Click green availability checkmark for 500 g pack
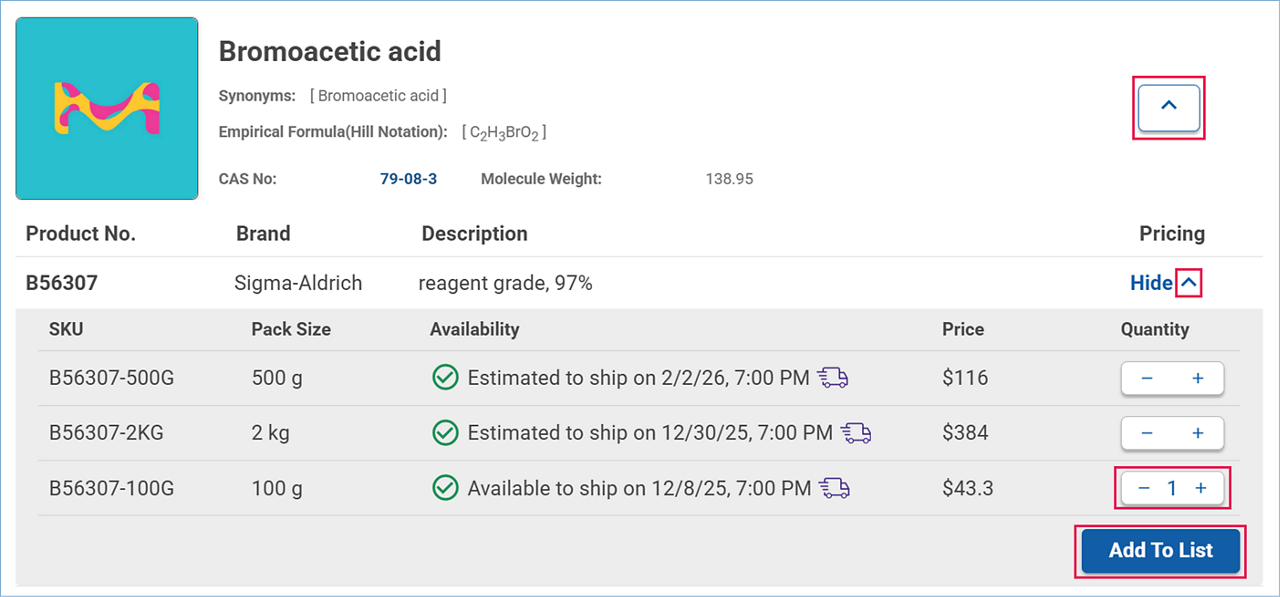Viewport: 1280px width, 597px height. pos(445,378)
